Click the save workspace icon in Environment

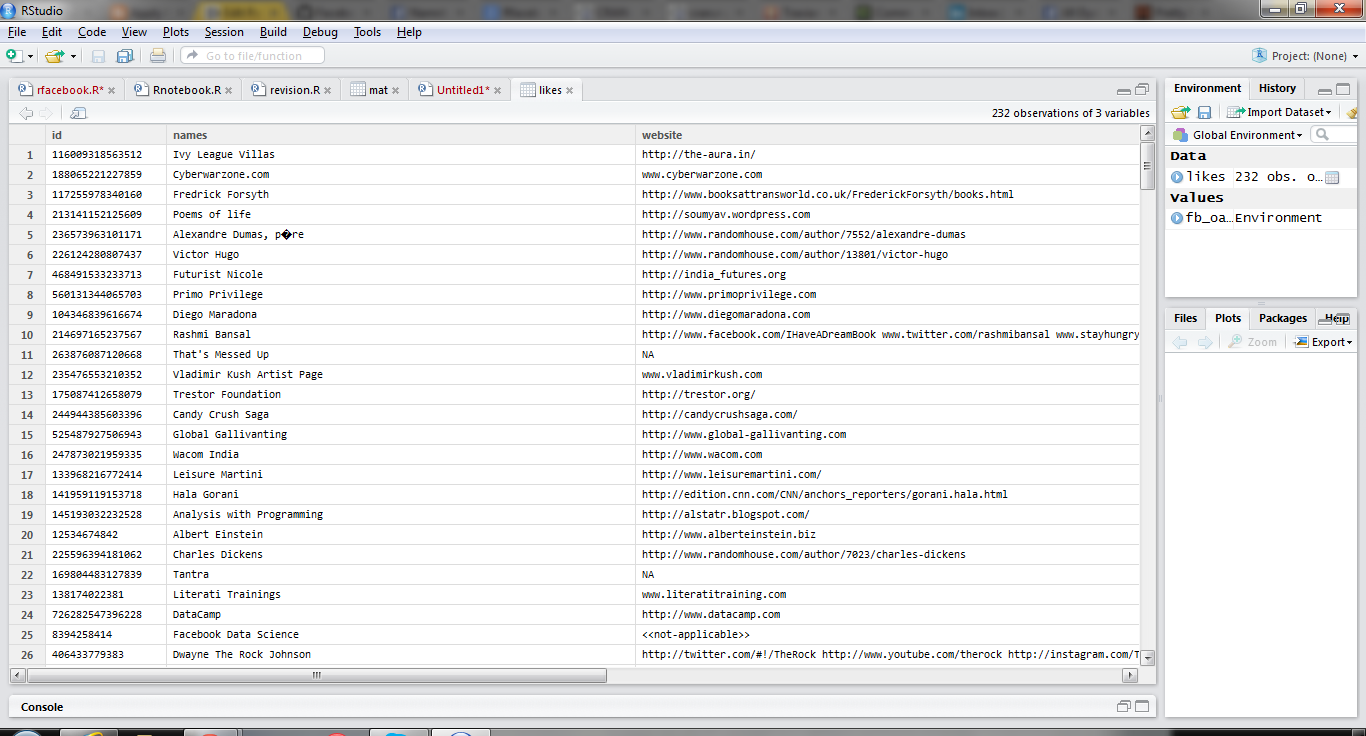tap(1205, 113)
